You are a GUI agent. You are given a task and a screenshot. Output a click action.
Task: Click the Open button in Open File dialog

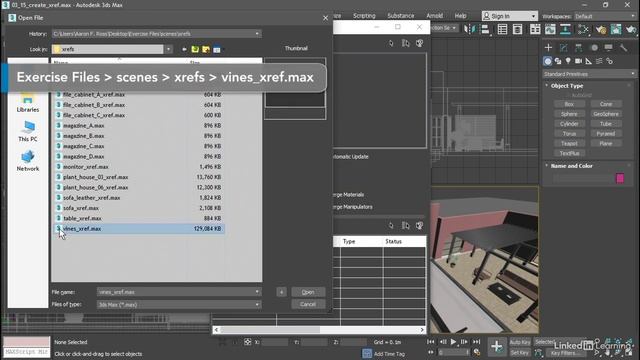[x=308, y=292]
